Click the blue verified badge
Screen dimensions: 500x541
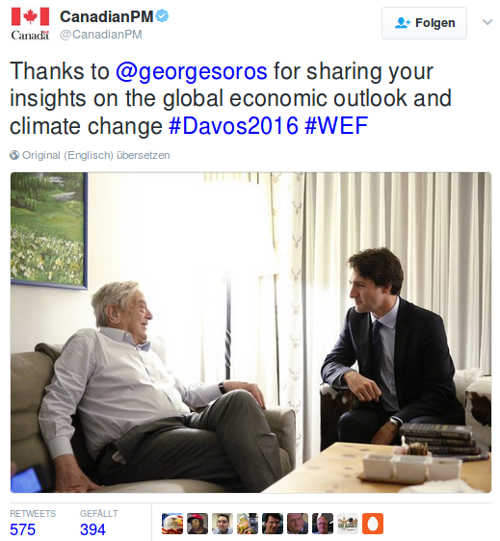point(162,16)
